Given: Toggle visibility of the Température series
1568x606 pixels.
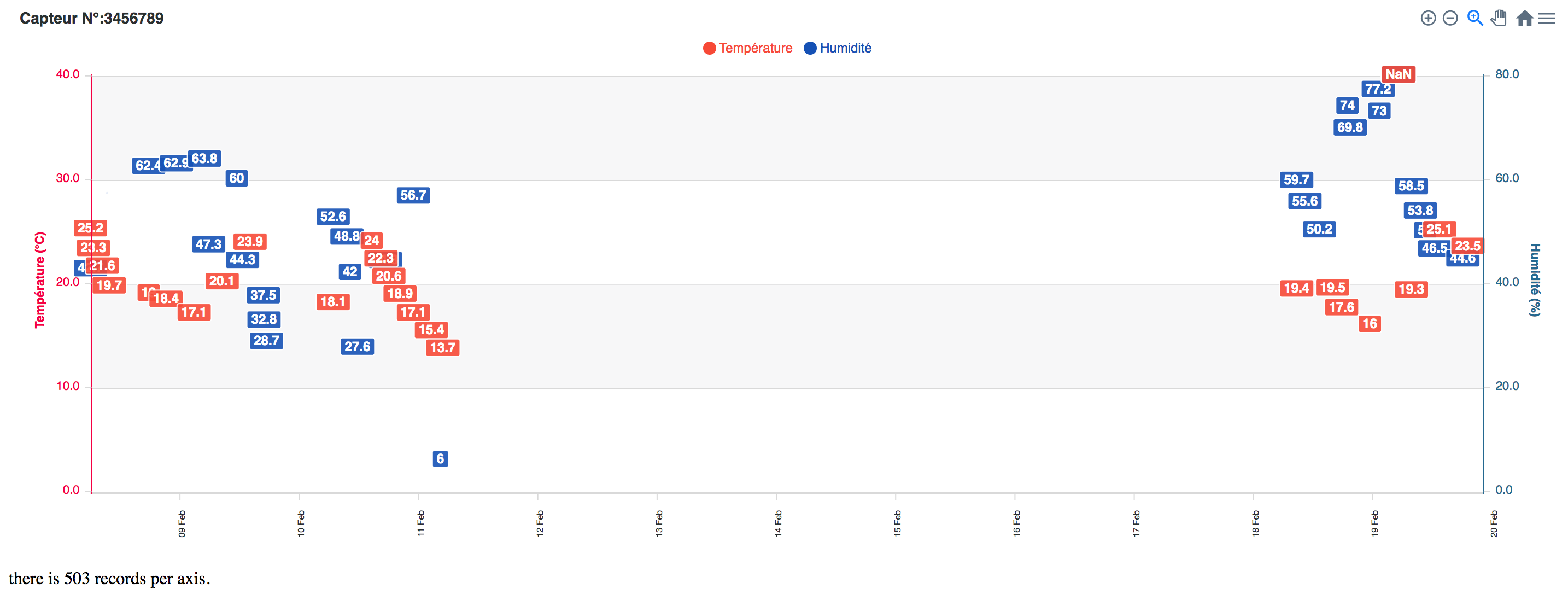Looking at the screenshot, I should (x=755, y=48).
